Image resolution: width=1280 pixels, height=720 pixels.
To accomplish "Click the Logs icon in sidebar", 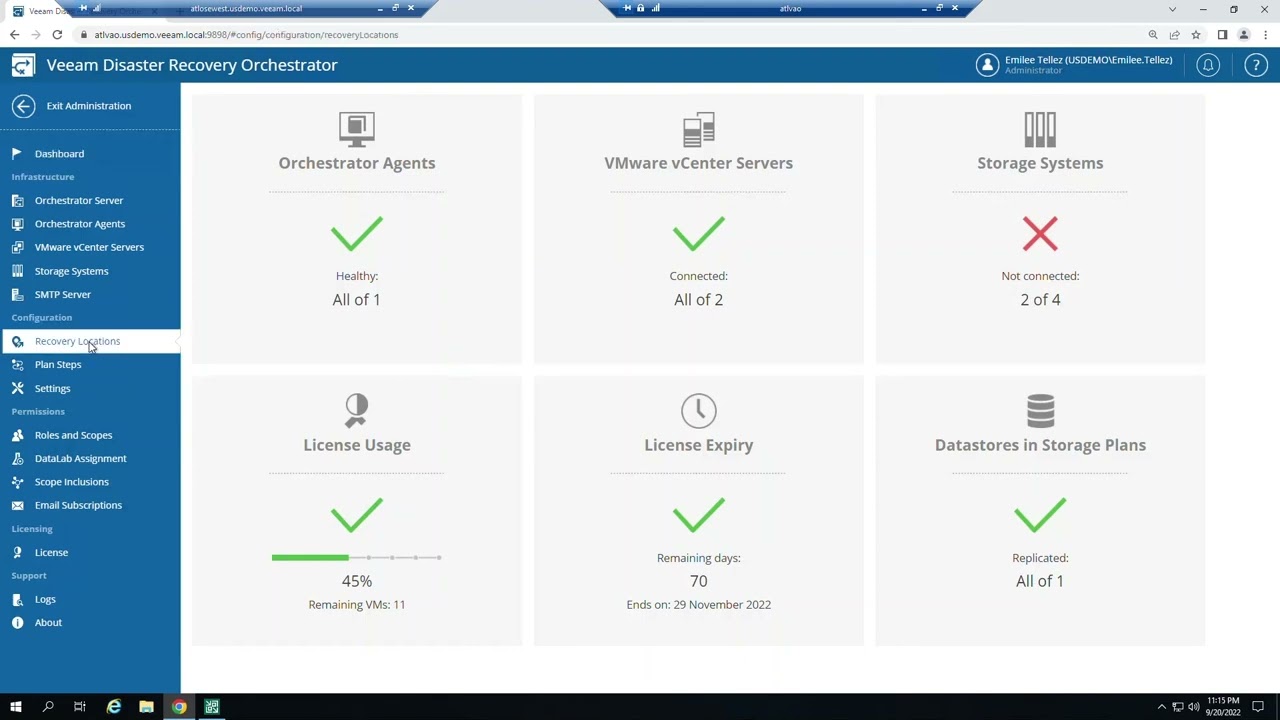I will [x=17, y=599].
